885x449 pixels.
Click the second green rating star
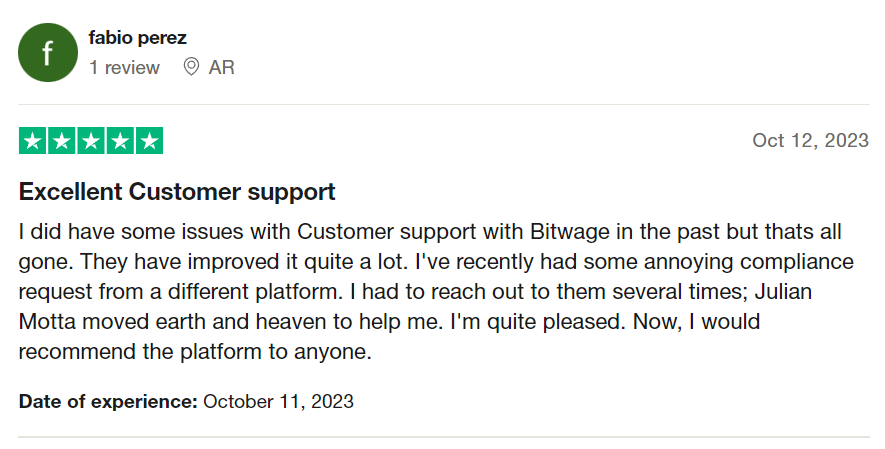click(62, 141)
